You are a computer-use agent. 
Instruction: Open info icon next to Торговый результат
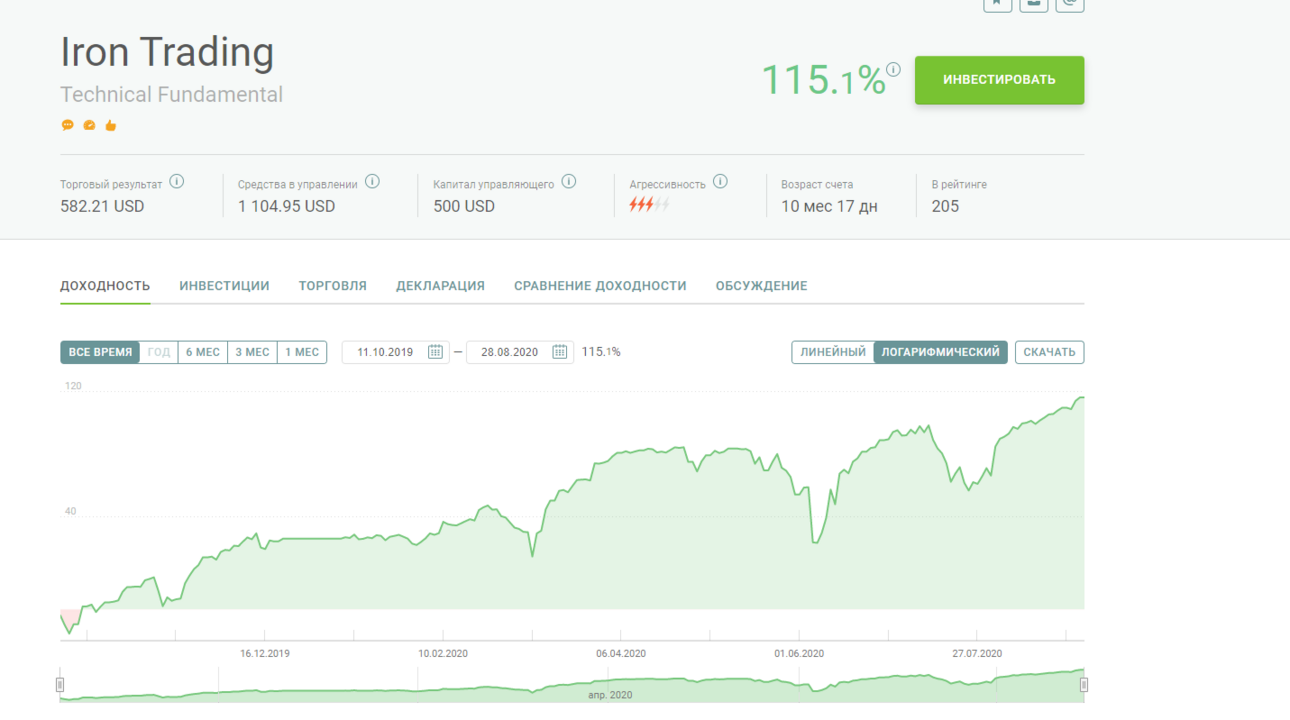[x=177, y=182]
